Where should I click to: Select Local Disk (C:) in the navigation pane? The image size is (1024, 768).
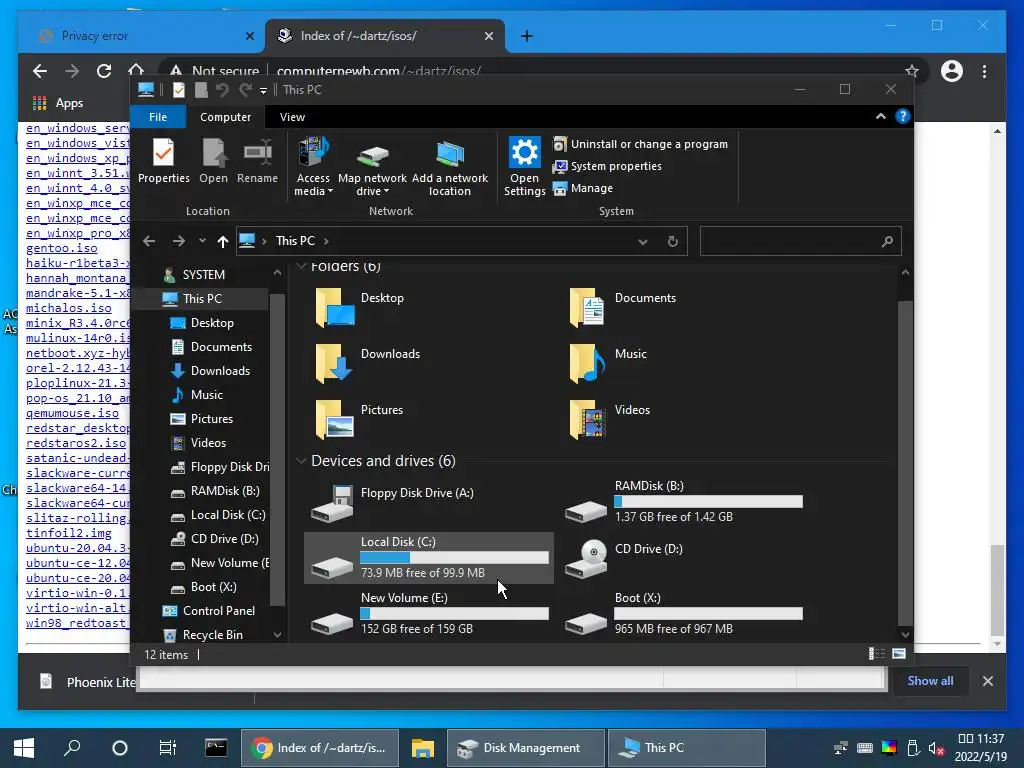click(x=228, y=515)
